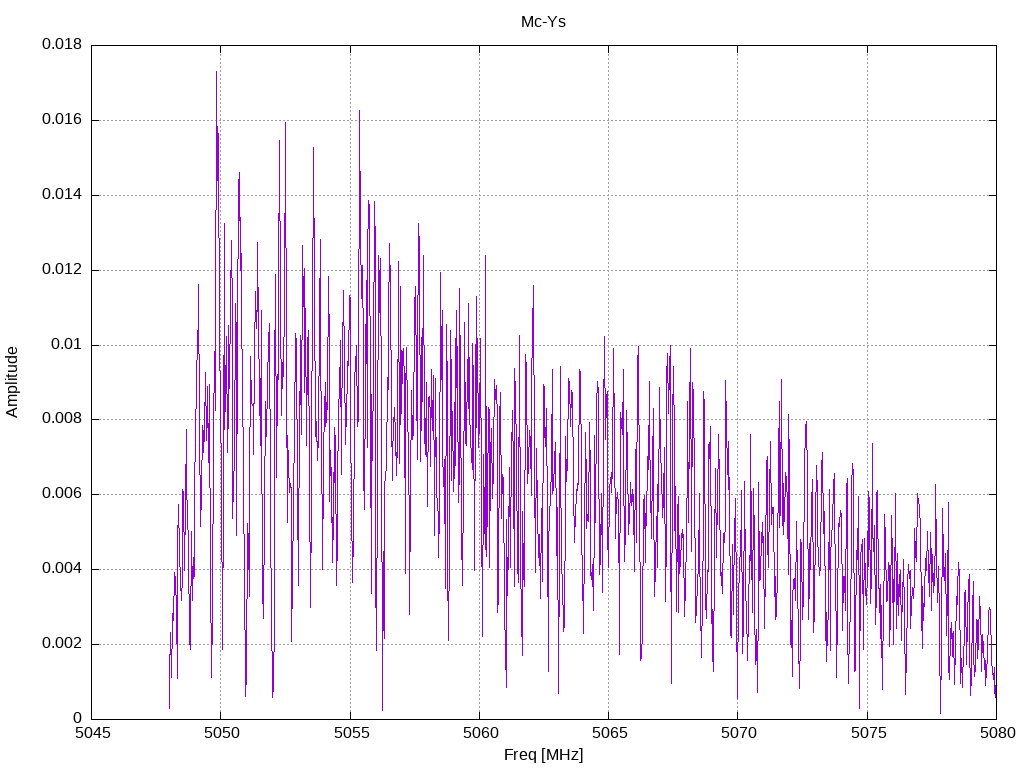Click y-axis tick label 0.012
Viewport: 1024px width, 768px height.
[x=62, y=270]
